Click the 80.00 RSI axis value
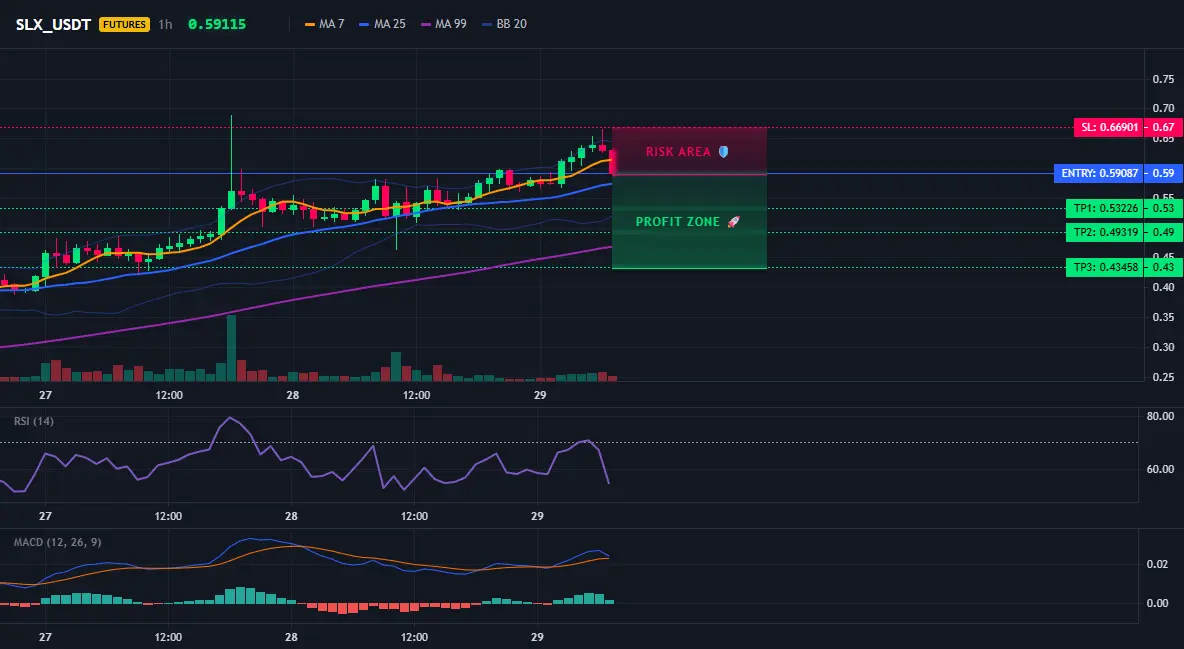Screen dimensions: 1184x649 point(1160,416)
